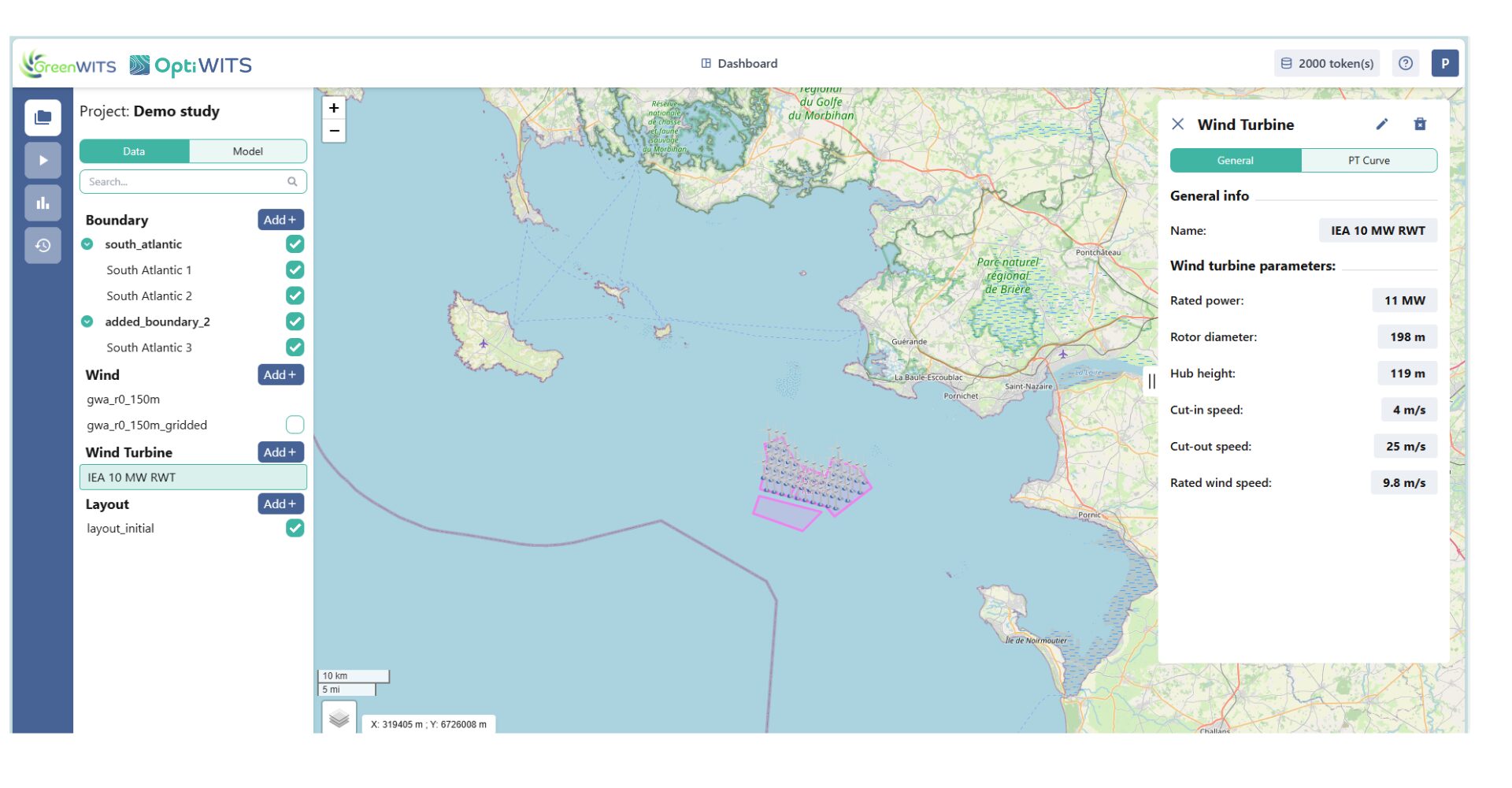Click the turbine name IEA 10 MW RWT field
This screenshot has height=788, width=1512.
pos(1378,231)
